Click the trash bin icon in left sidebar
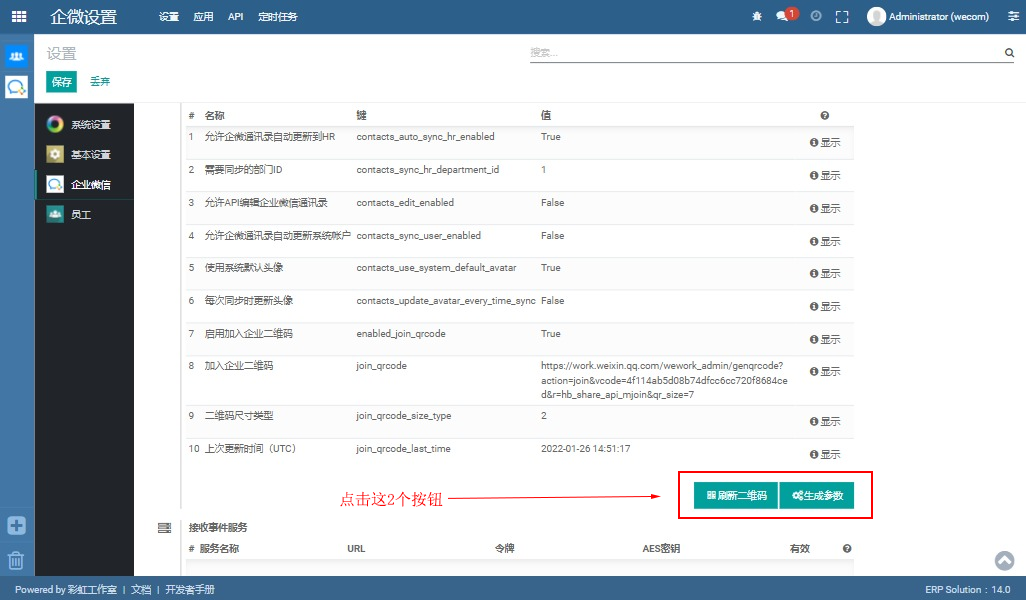 pyautogui.click(x=16, y=560)
